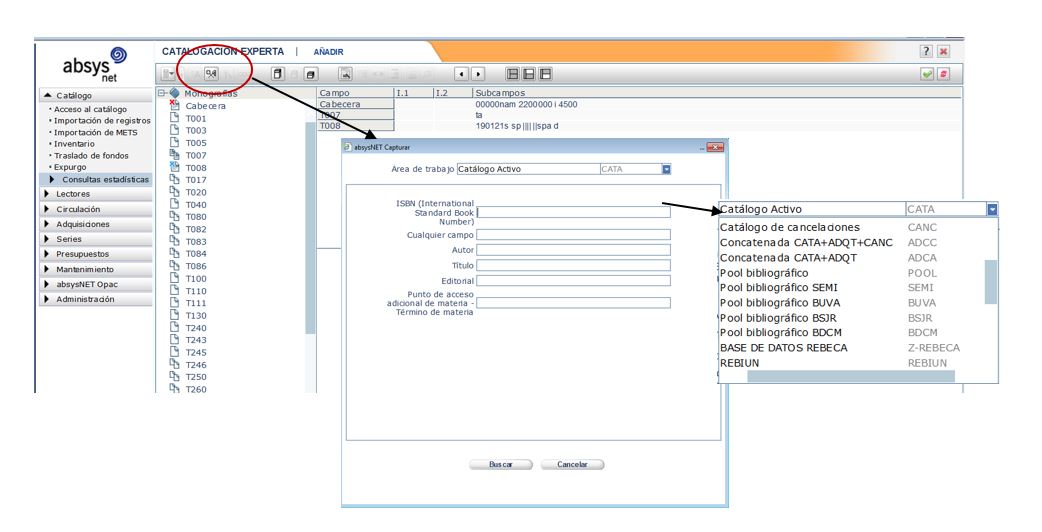The width and height of the screenshot is (1042, 532).
Task: Select the Cabecera tree item
Action: pos(205,106)
